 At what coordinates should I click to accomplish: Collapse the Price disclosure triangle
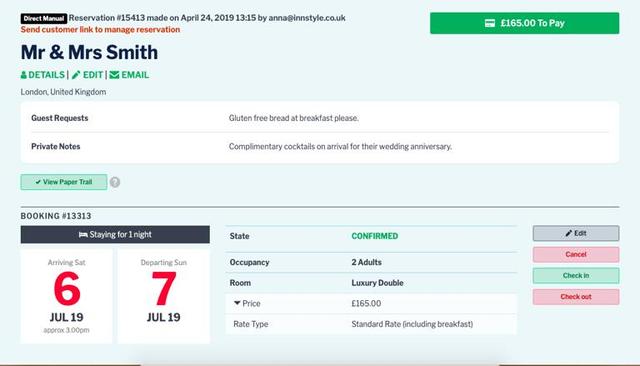237,303
